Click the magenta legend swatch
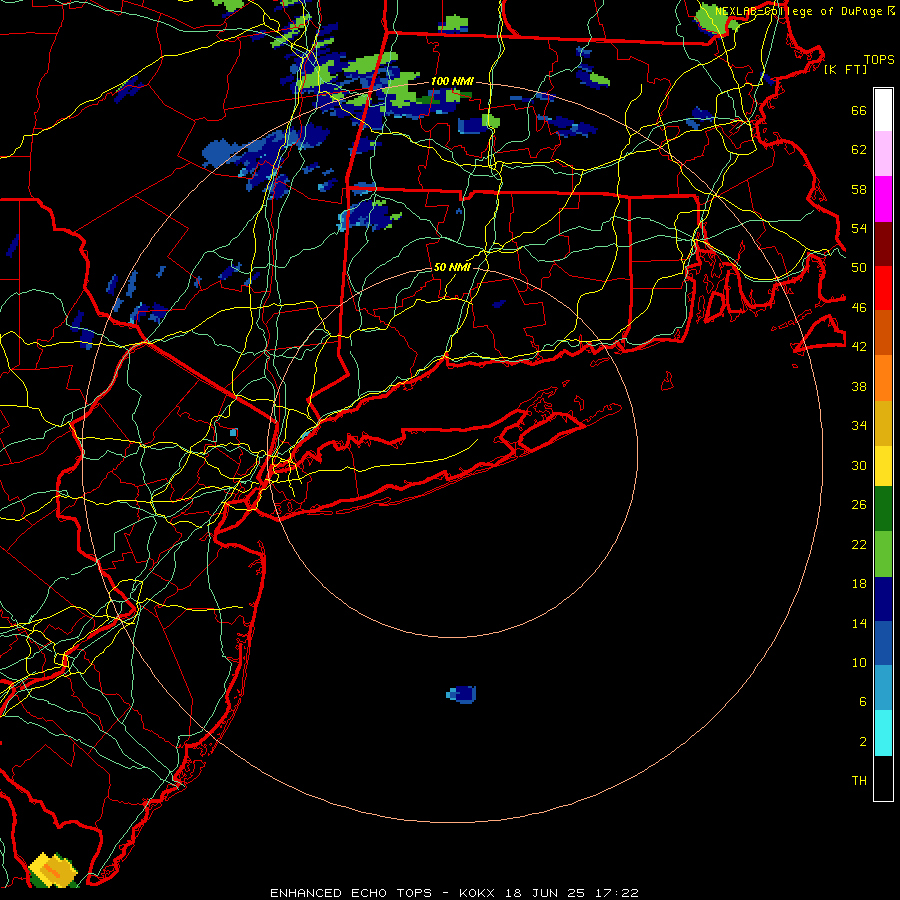The width and height of the screenshot is (900, 900). pyautogui.click(x=883, y=199)
